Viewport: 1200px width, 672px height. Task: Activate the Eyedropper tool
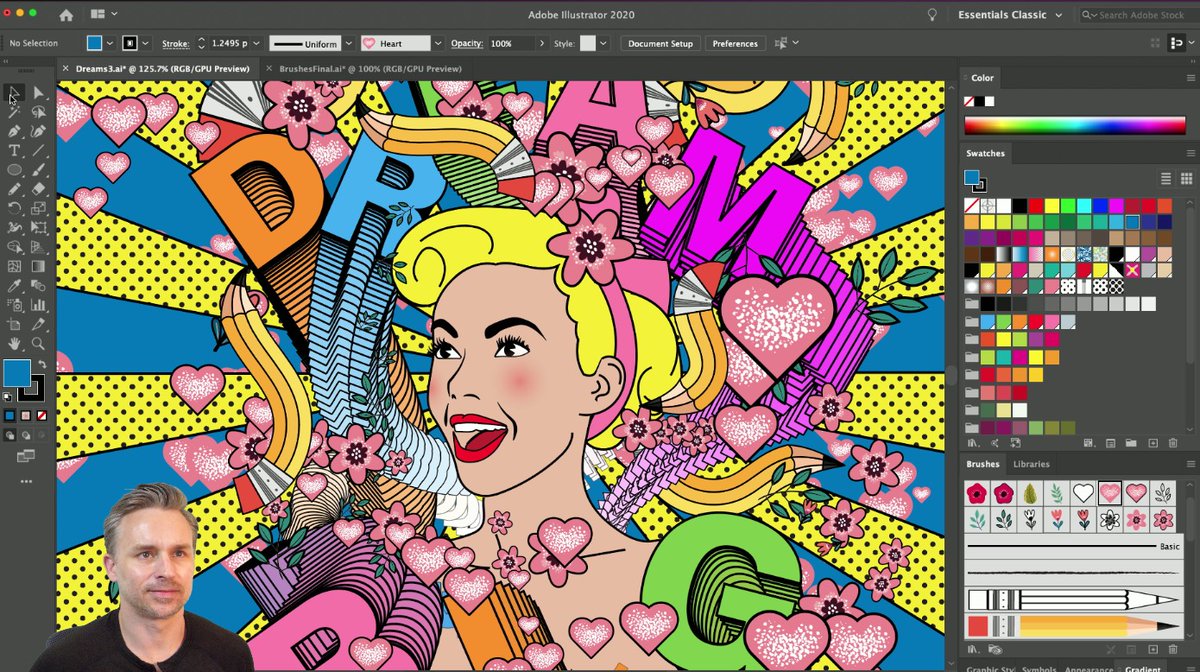tap(14, 285)
